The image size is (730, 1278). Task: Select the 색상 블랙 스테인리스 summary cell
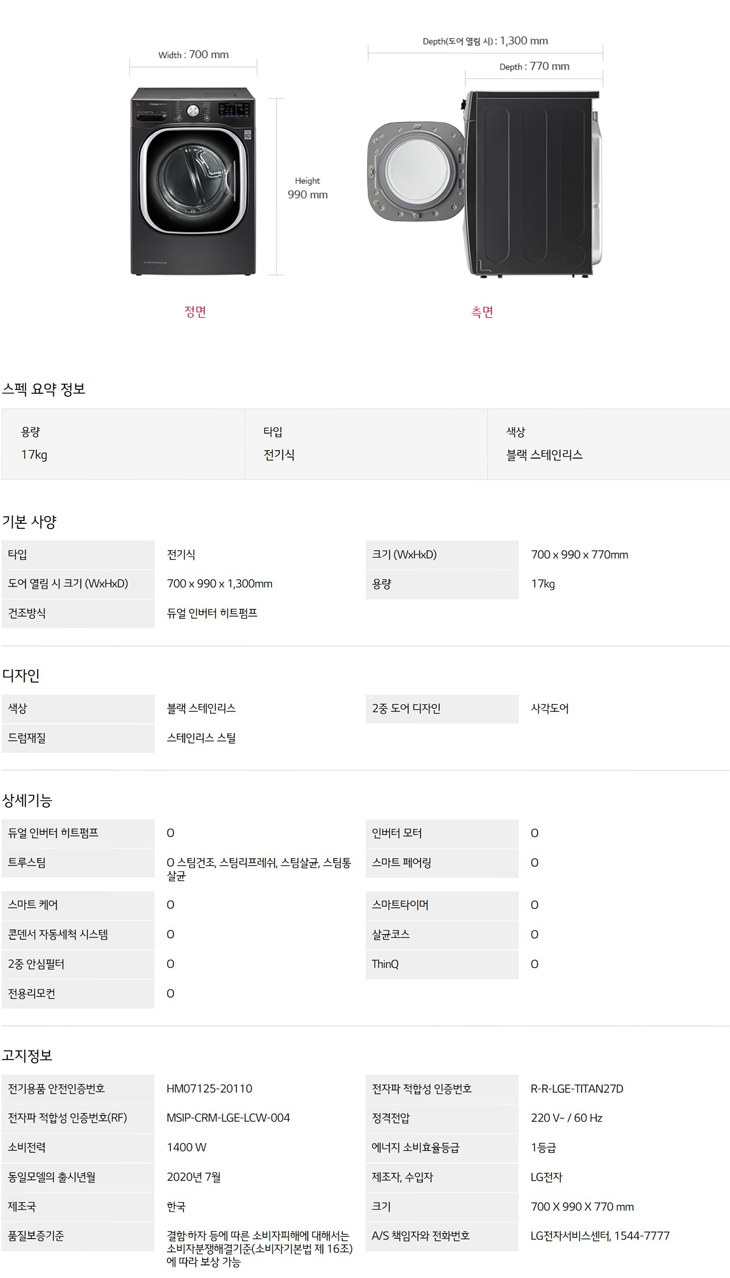(608, 443)
